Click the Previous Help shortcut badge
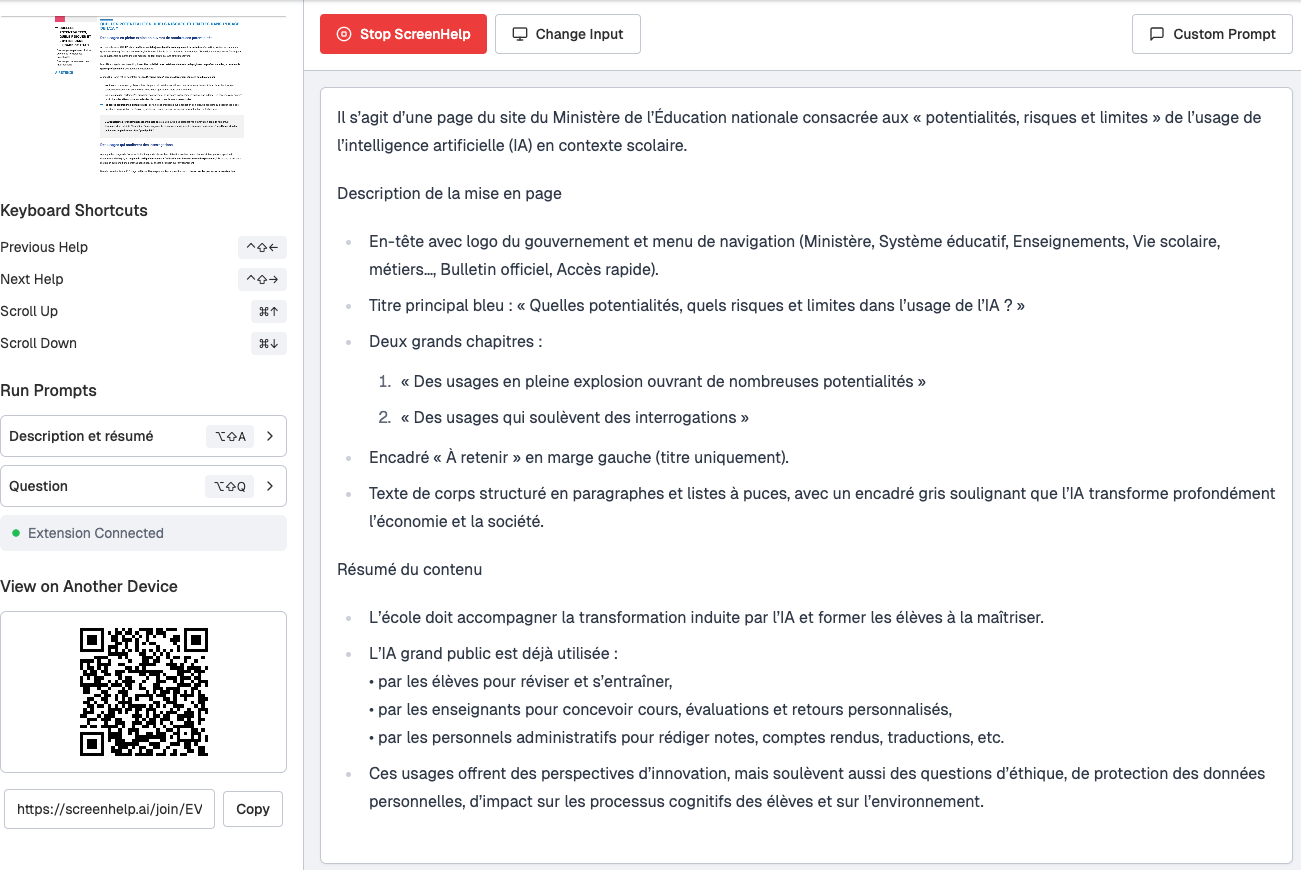The image size is (1301, 870). point(262,247)
